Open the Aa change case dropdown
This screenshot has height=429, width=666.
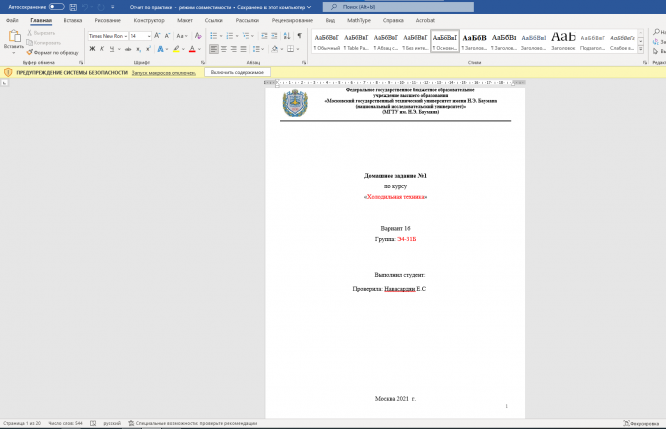[182, 36]
